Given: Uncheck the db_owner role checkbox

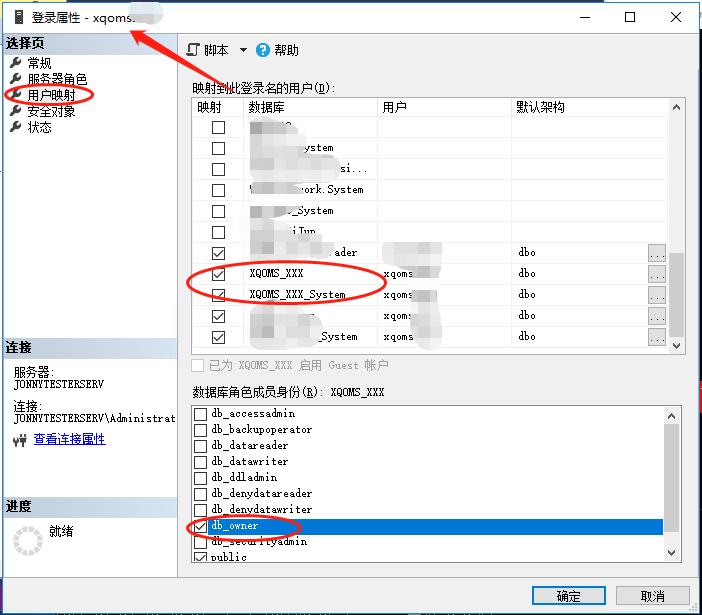Looking at the screenshot, I should click(x=201, y=526).
